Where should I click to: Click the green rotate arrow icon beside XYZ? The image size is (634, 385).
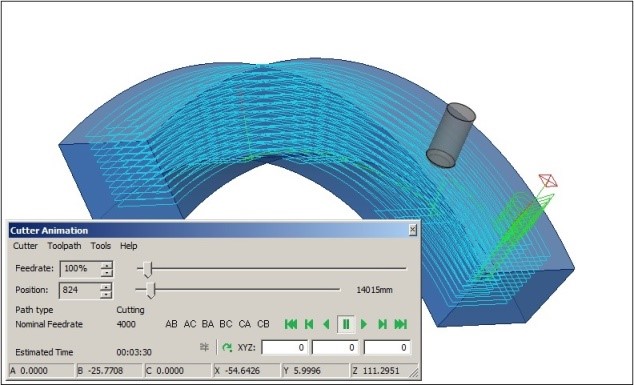click(227, 347)
